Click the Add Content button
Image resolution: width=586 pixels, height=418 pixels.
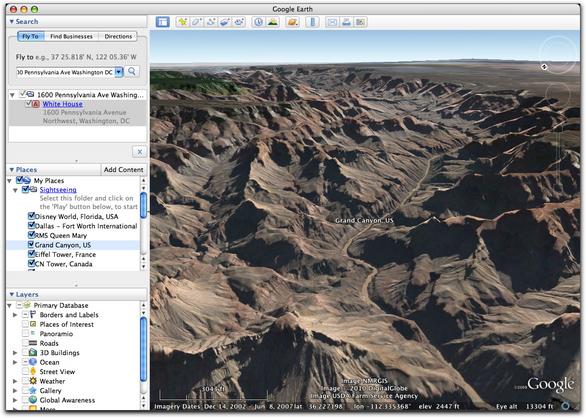(123, 170)
